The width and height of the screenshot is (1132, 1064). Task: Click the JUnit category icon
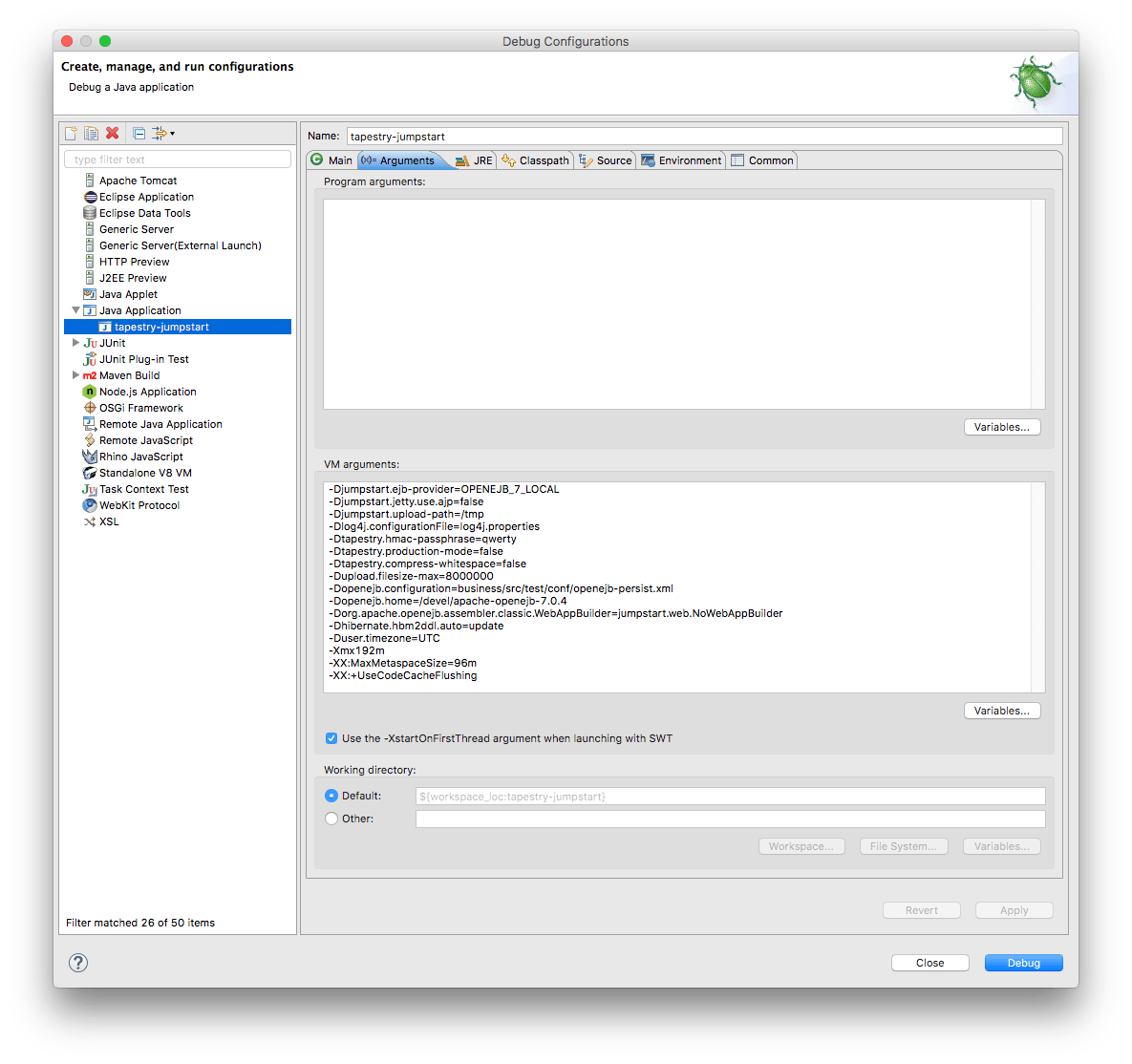click(90, 343)
